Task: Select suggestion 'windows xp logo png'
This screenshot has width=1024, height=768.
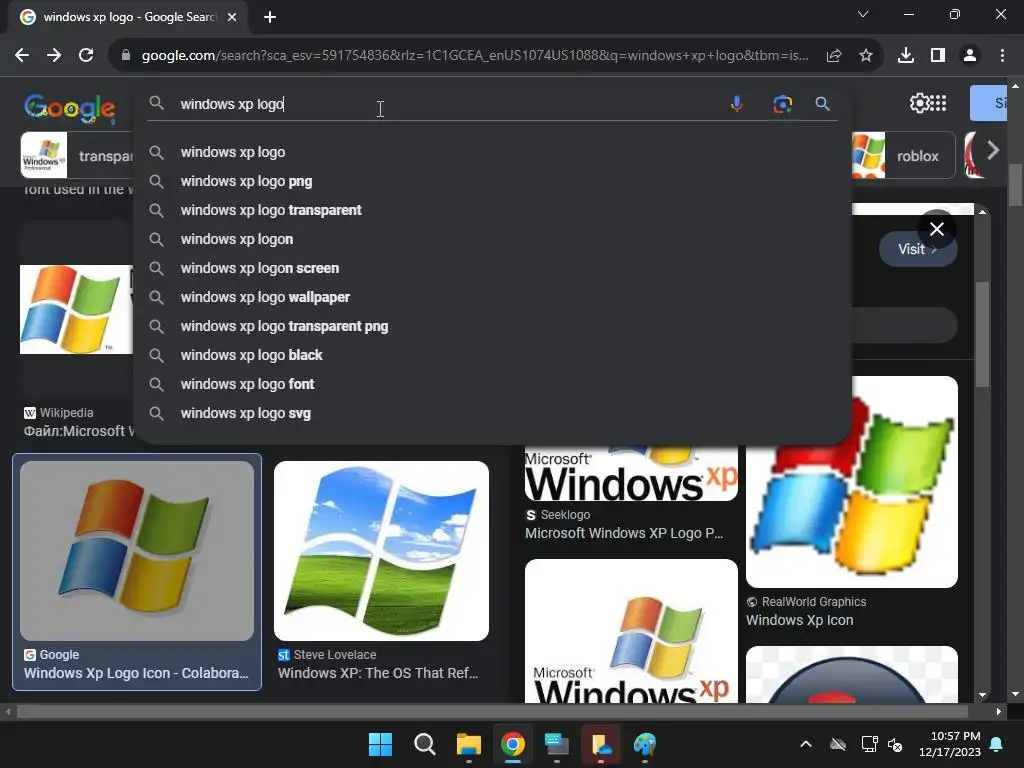Action: pyautogui.click(x=493, y=181)
